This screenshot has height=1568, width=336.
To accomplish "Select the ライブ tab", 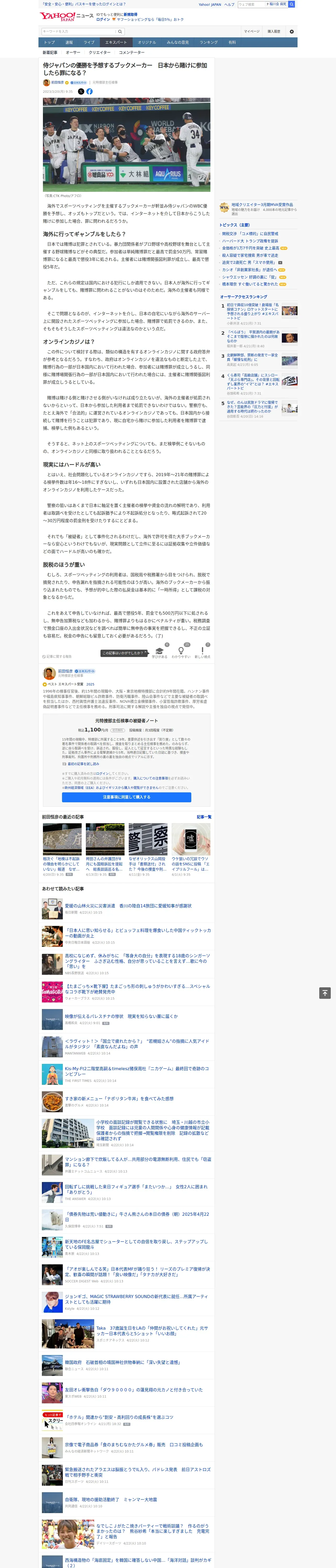I will click(89, 43).
